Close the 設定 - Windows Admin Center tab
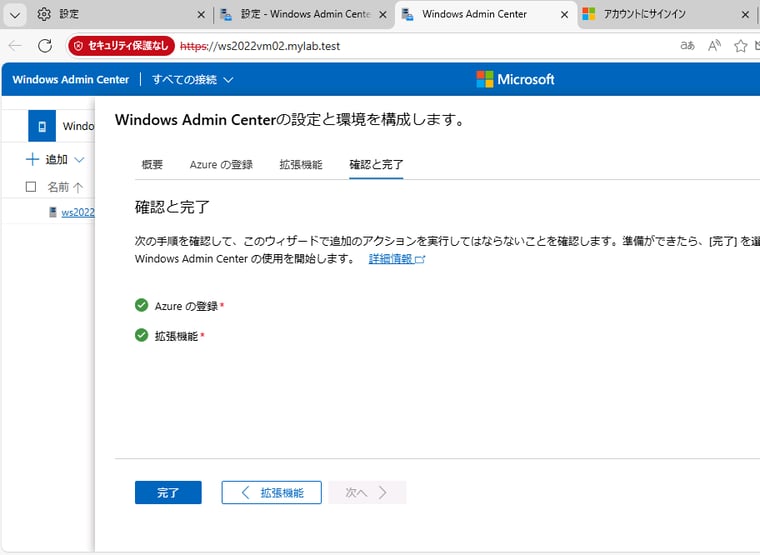The image size is (760, 555). point(383,15)
